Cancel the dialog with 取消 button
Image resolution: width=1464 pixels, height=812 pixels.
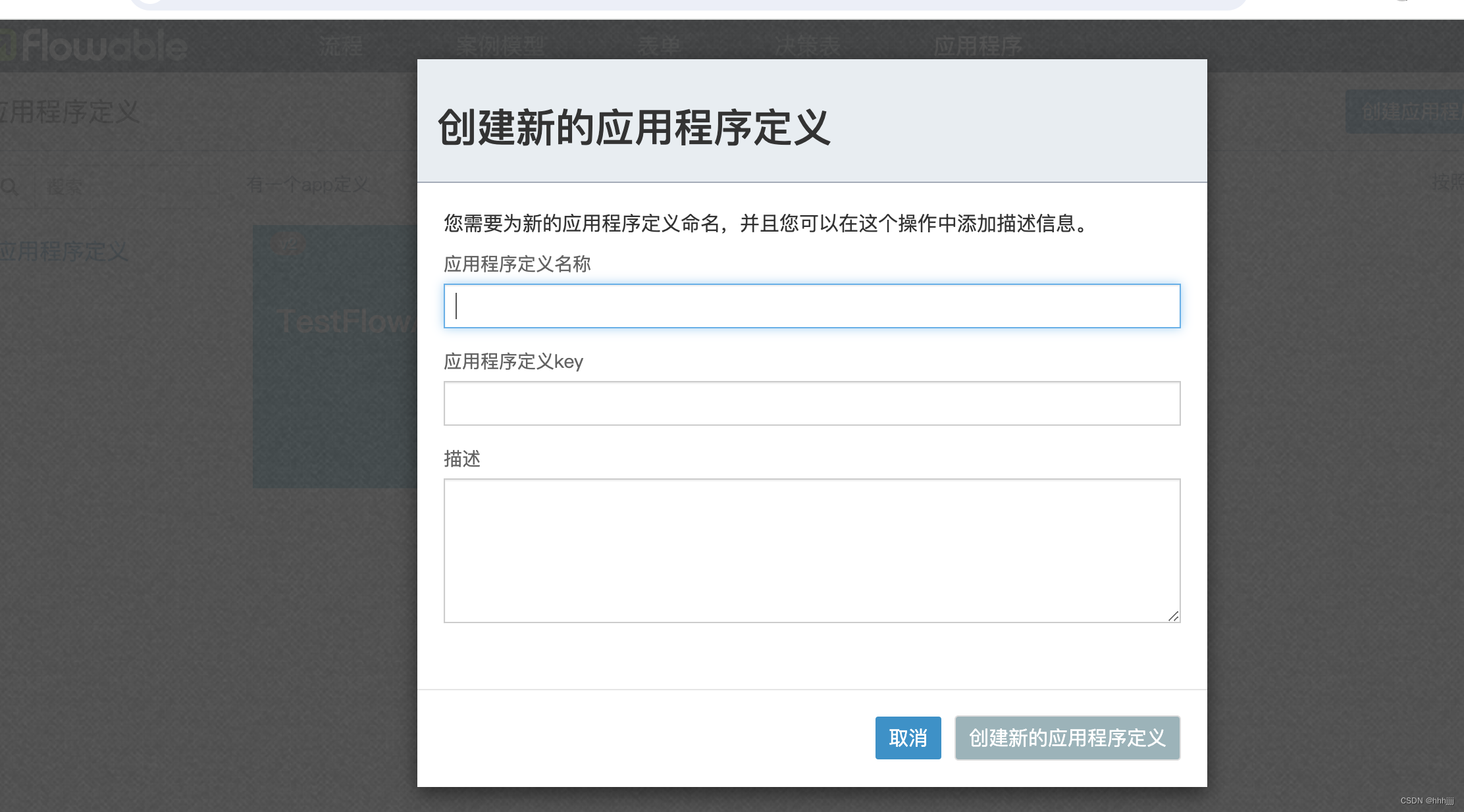pos(908,738)
